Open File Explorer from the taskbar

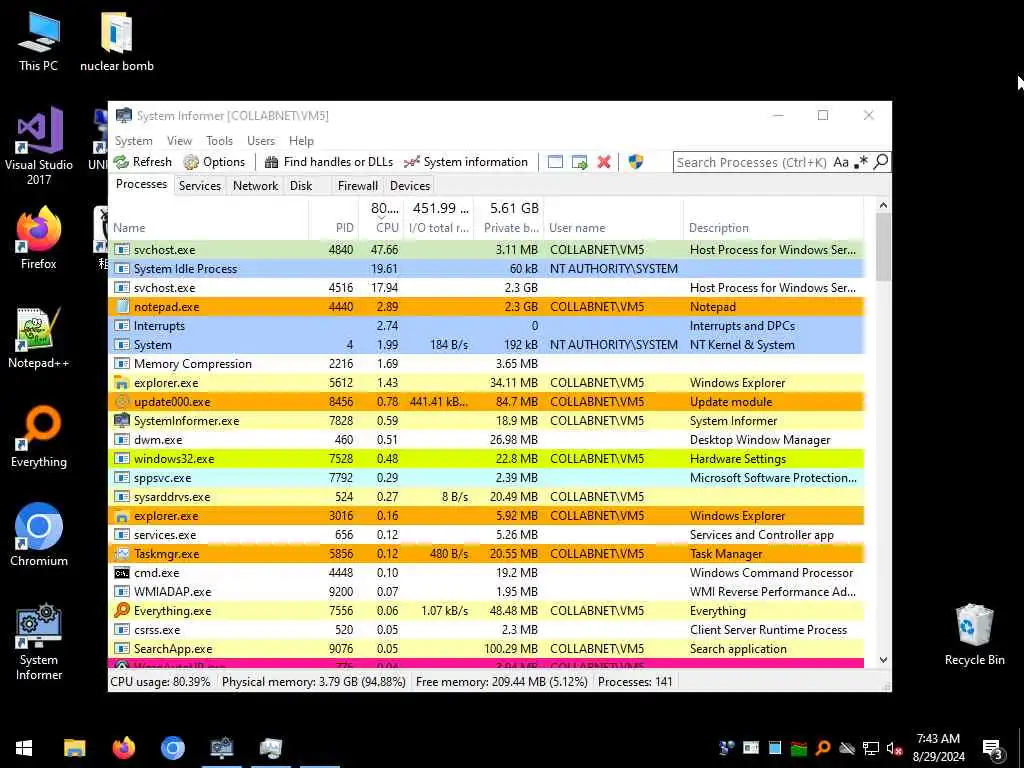[74, 748]
